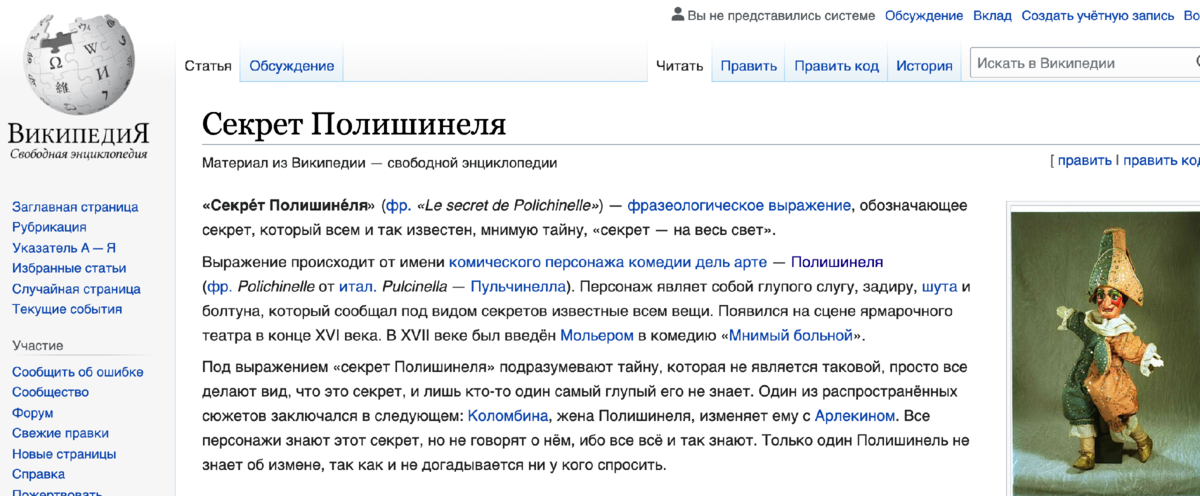Open Новые страницы link
Viewport: 1200px width, 496px height.
[x=64, y=454]
